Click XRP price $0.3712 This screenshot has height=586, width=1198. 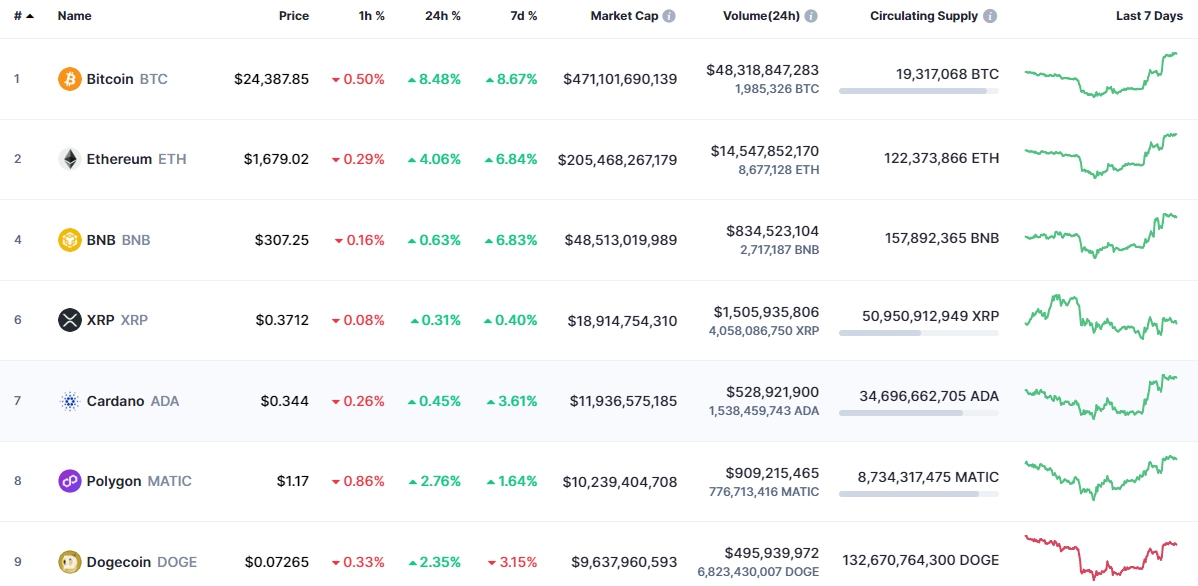[282, 320]
